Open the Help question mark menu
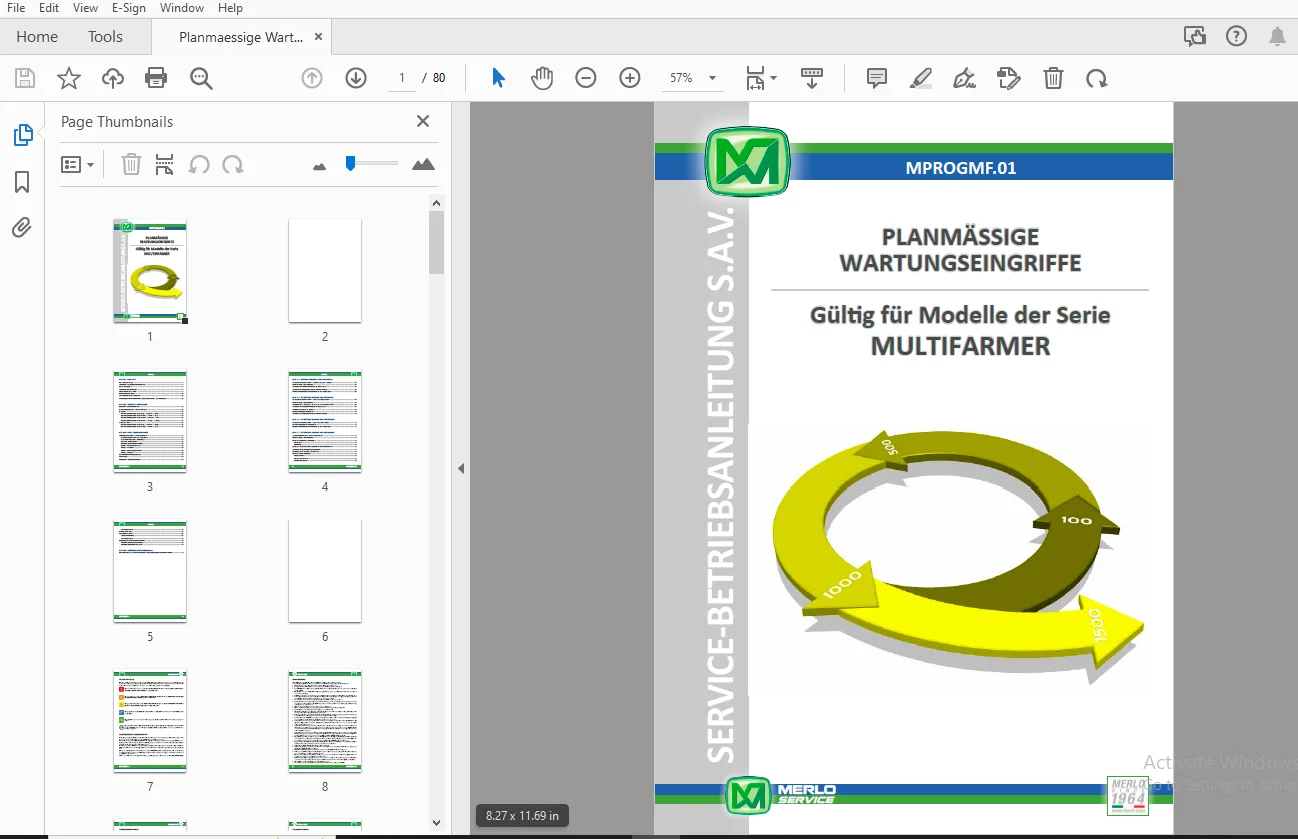 [1237, 37]
